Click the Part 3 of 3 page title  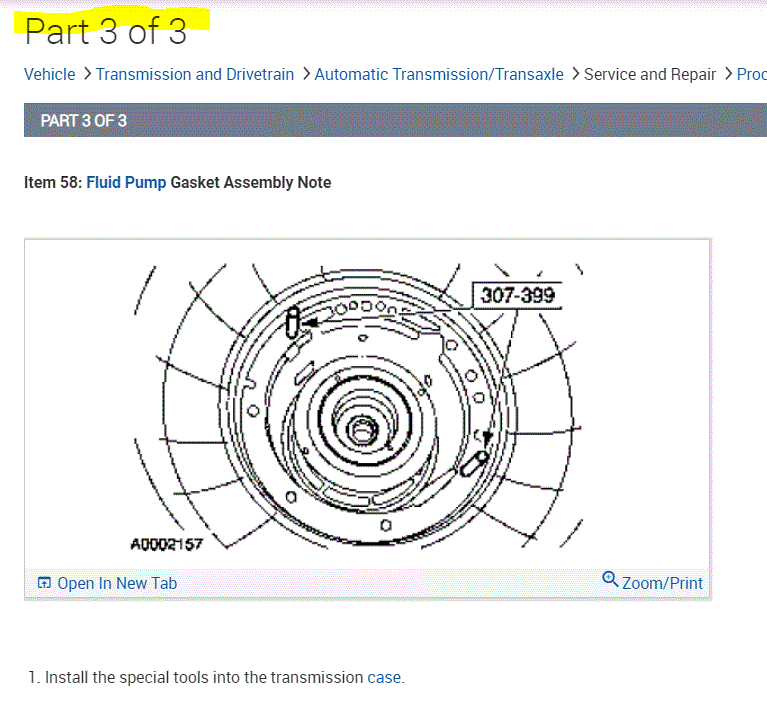106,31
